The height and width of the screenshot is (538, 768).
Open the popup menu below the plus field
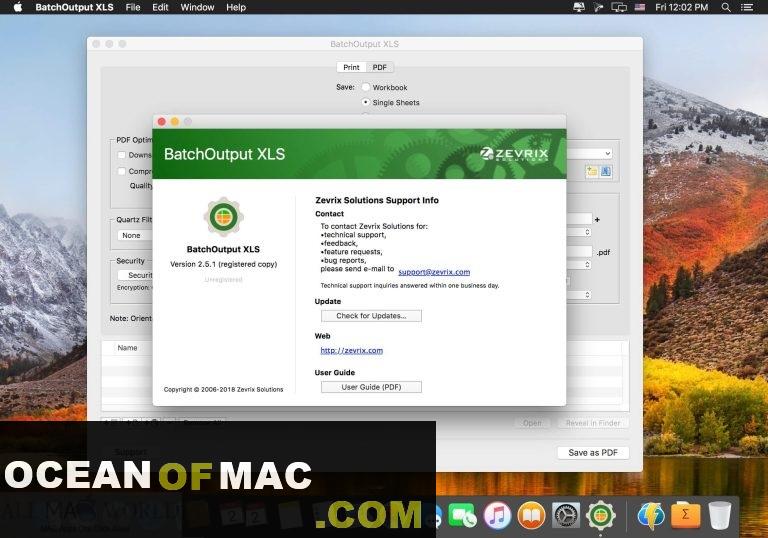click(579, 232)
